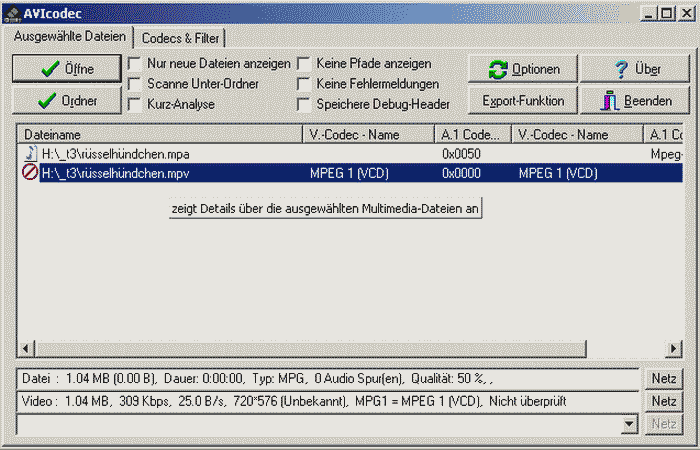Click the Export-Funktion button
The height and width of the screenshot is (450, 700).
pyautogui.click(x=522, y=101)
